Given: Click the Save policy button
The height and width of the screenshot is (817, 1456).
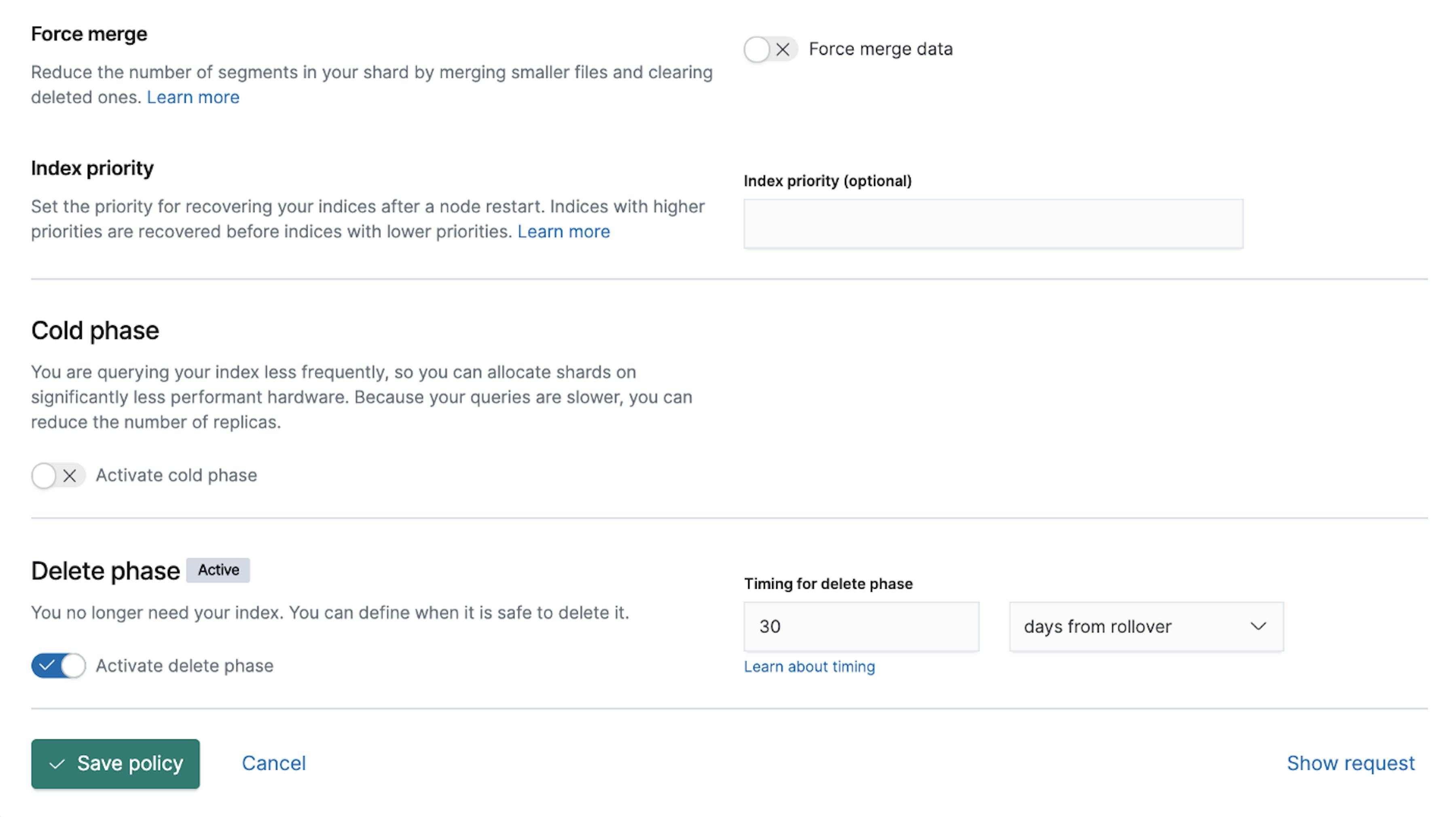Looking at the screenshot, I should coord(115,763).
